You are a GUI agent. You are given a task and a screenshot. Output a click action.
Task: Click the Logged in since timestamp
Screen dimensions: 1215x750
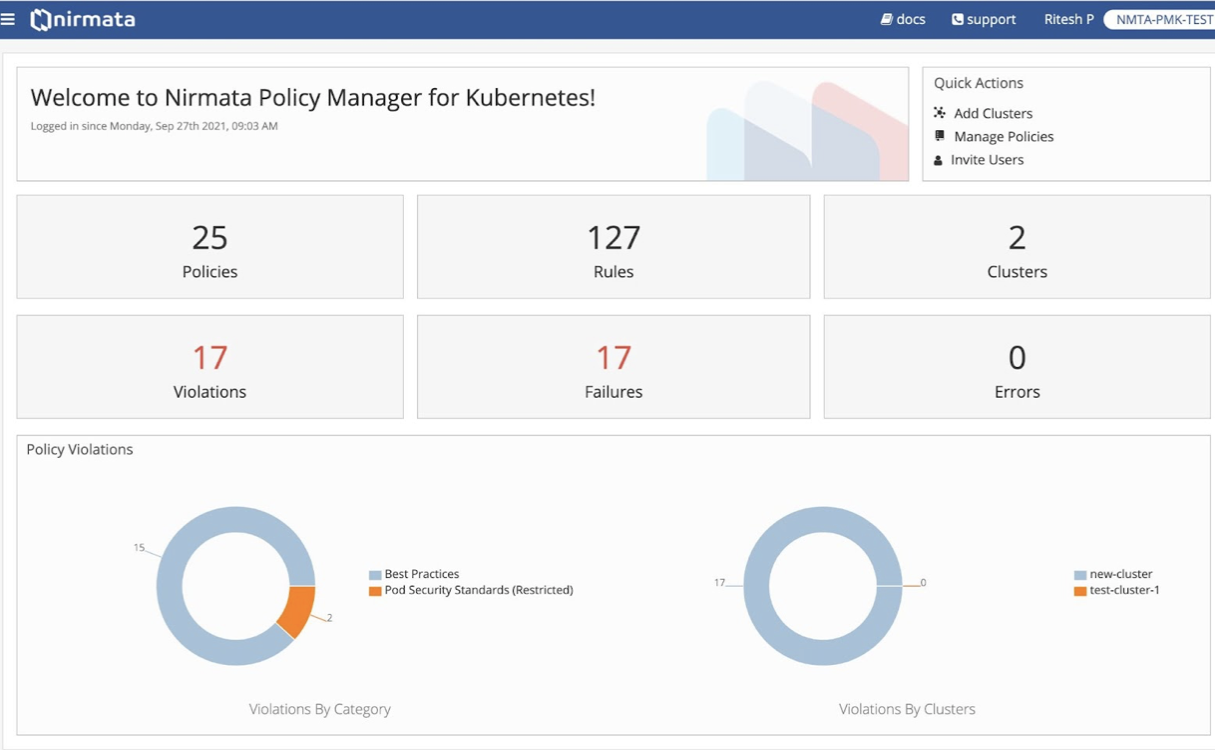(x=154, y=126)
